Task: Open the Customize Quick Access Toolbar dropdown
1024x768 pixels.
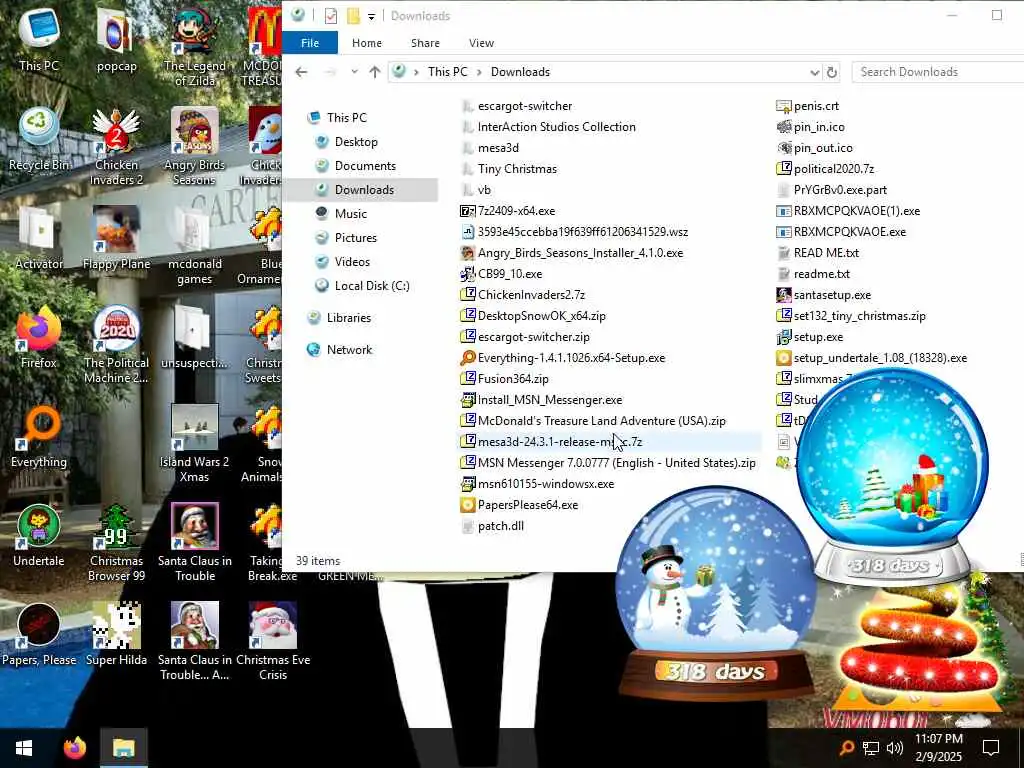Action: tap(371, 16)
